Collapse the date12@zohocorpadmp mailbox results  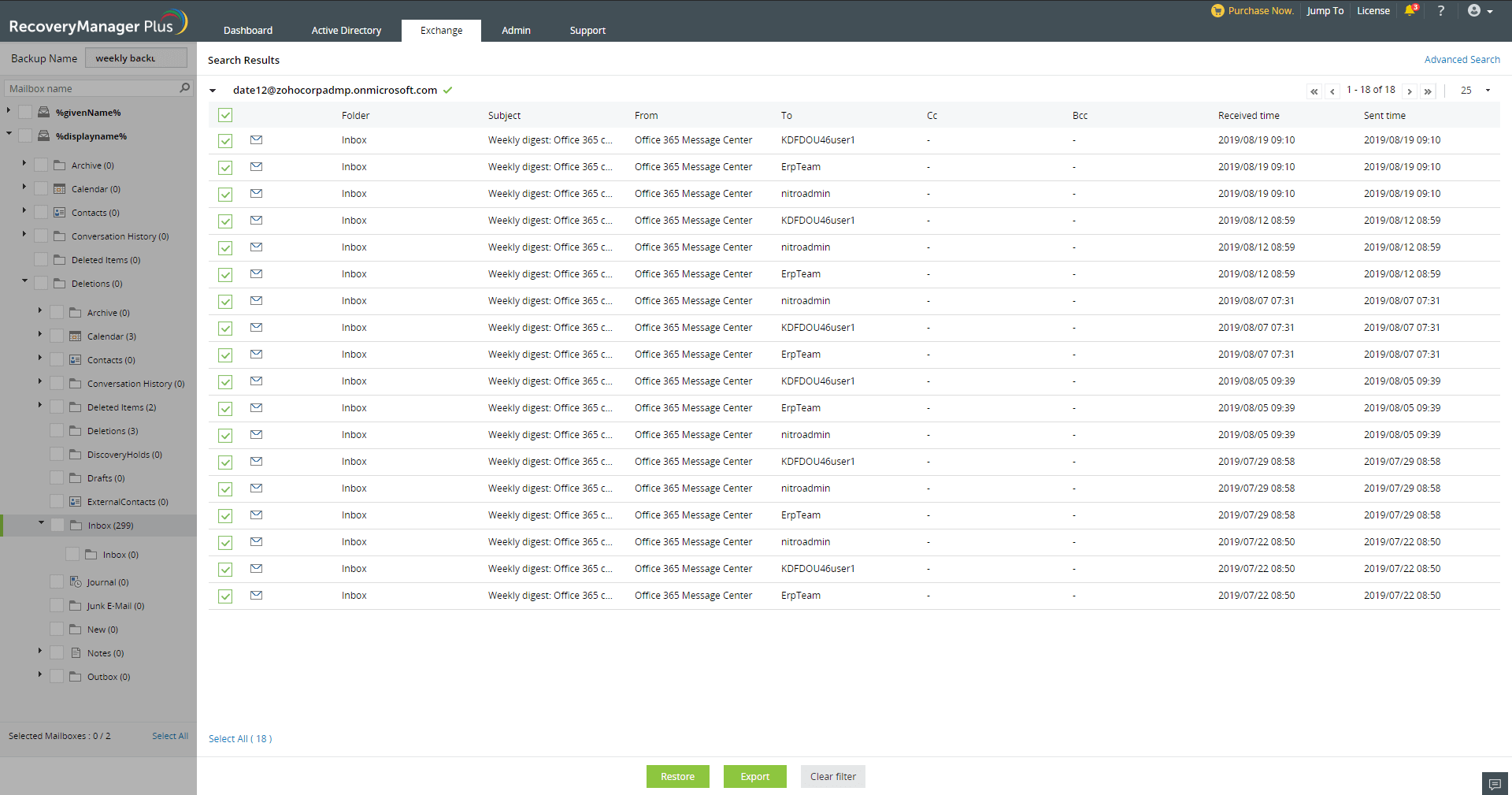pos(213,91)
